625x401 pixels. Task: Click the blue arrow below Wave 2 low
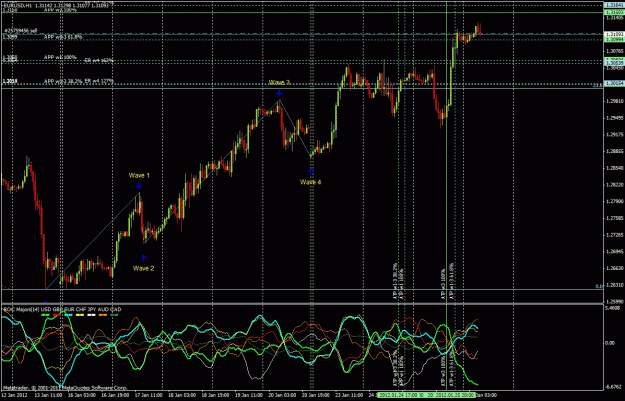pos(143,258)
